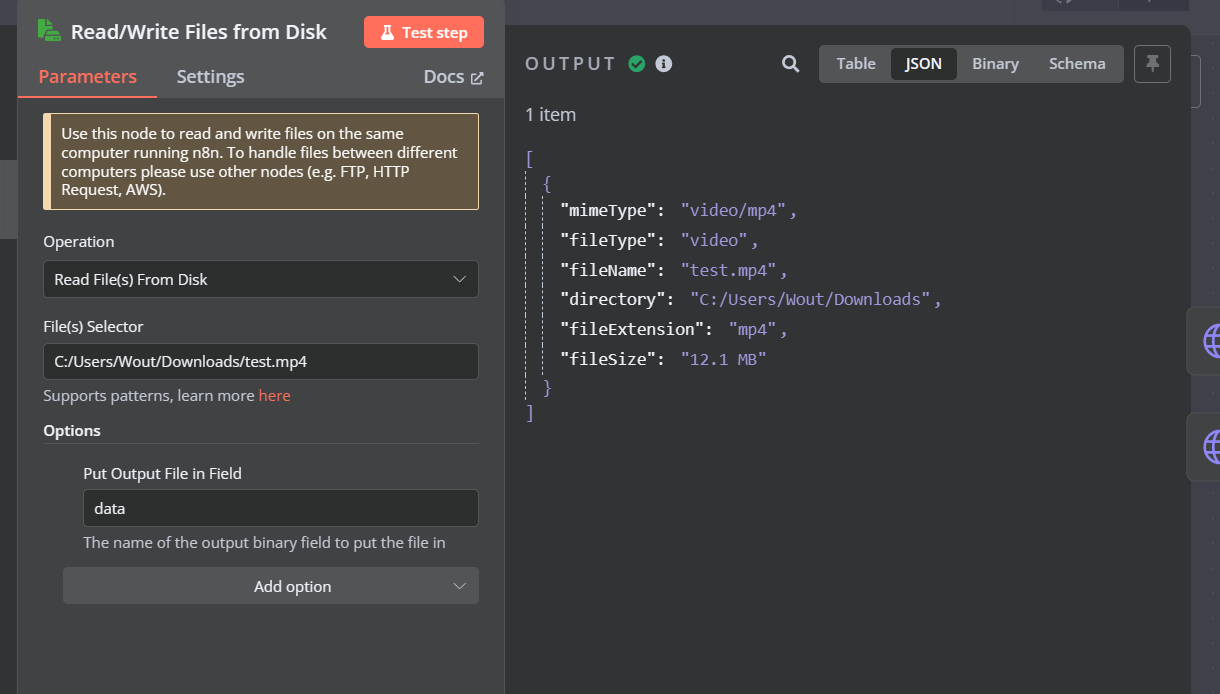Click the output info icon

[664, 64]
